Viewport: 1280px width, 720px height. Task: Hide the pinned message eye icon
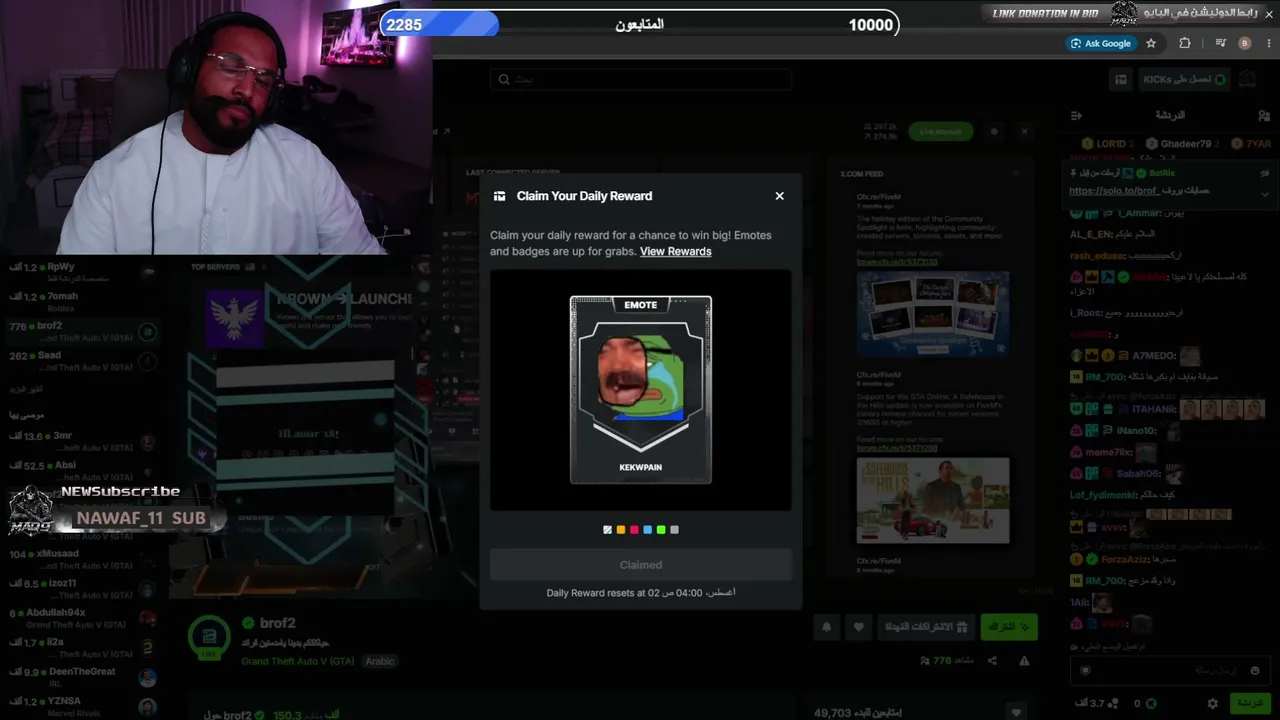point(1265,174)
